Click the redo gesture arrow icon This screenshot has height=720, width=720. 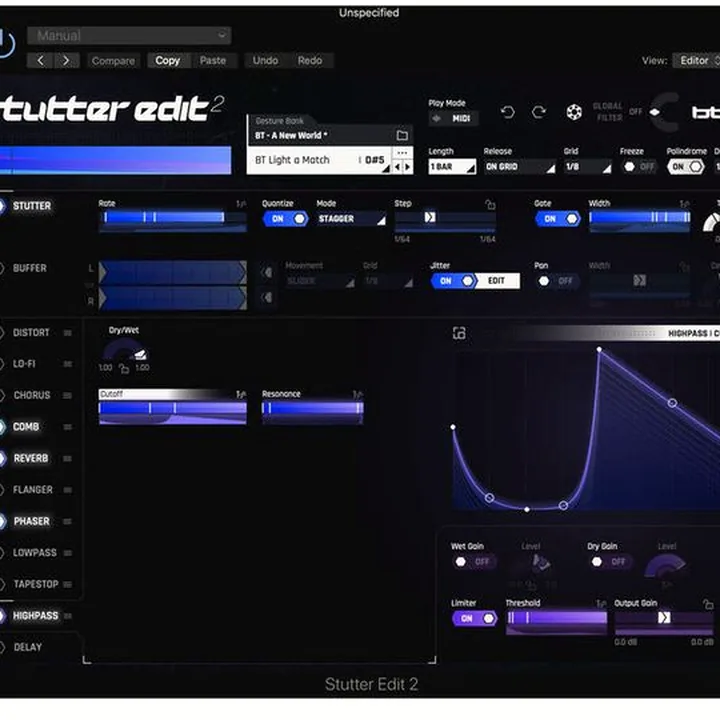coord(539,112)
